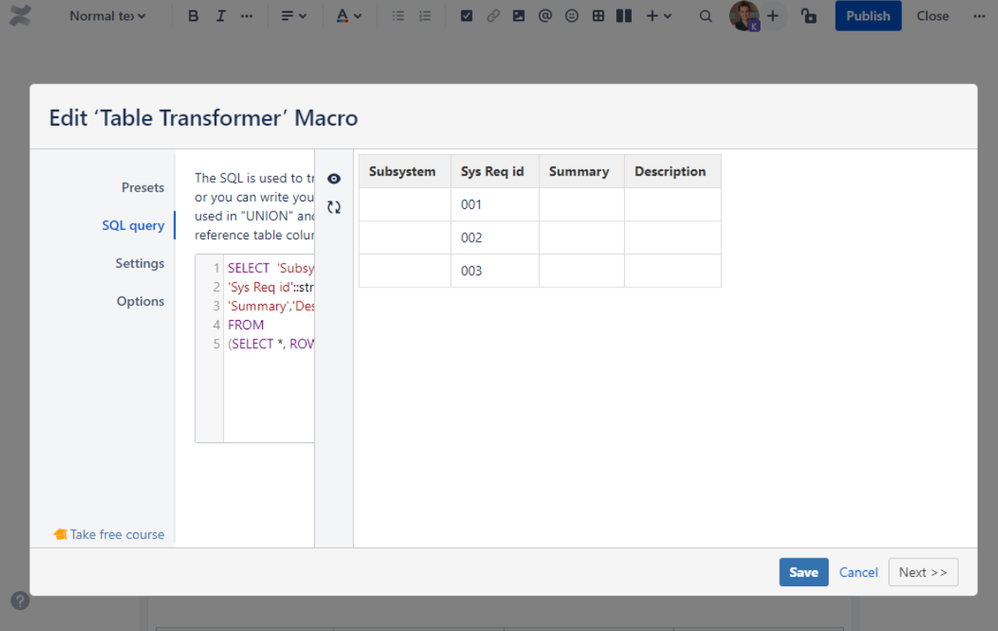This screenshot has width=998, height=631.
Task: Open the Take free course link
Action: pos(109,534)
